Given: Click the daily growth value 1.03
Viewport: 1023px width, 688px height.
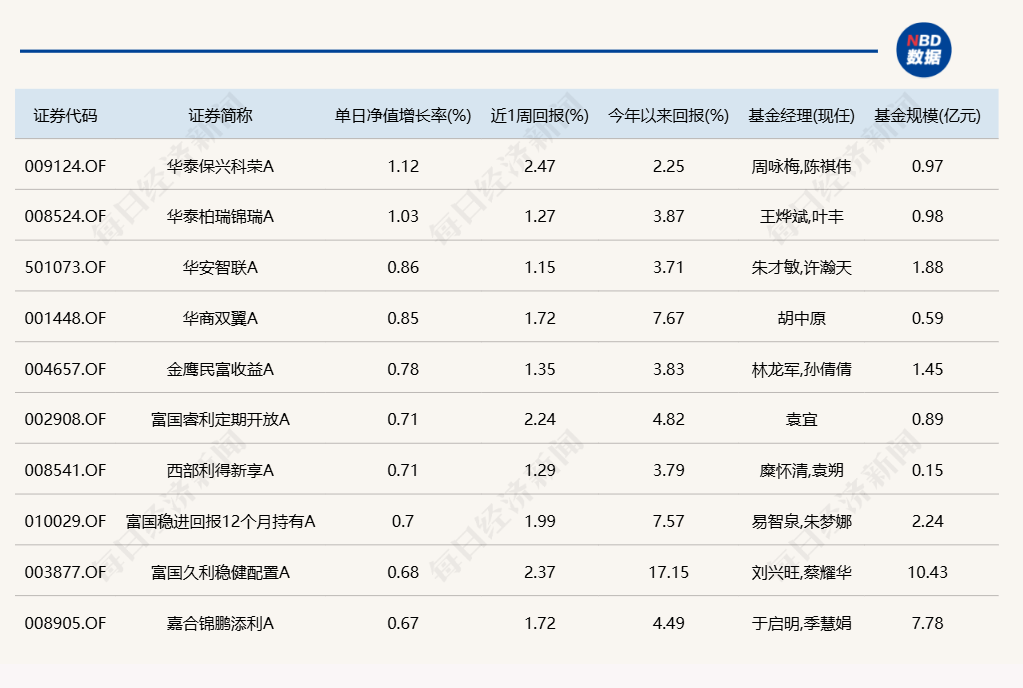Looking at the screenshot, I should pos(403,217).
